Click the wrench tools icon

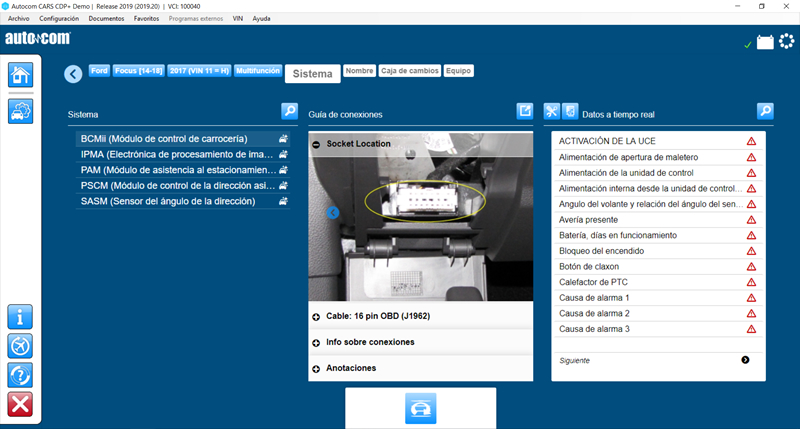552,111
